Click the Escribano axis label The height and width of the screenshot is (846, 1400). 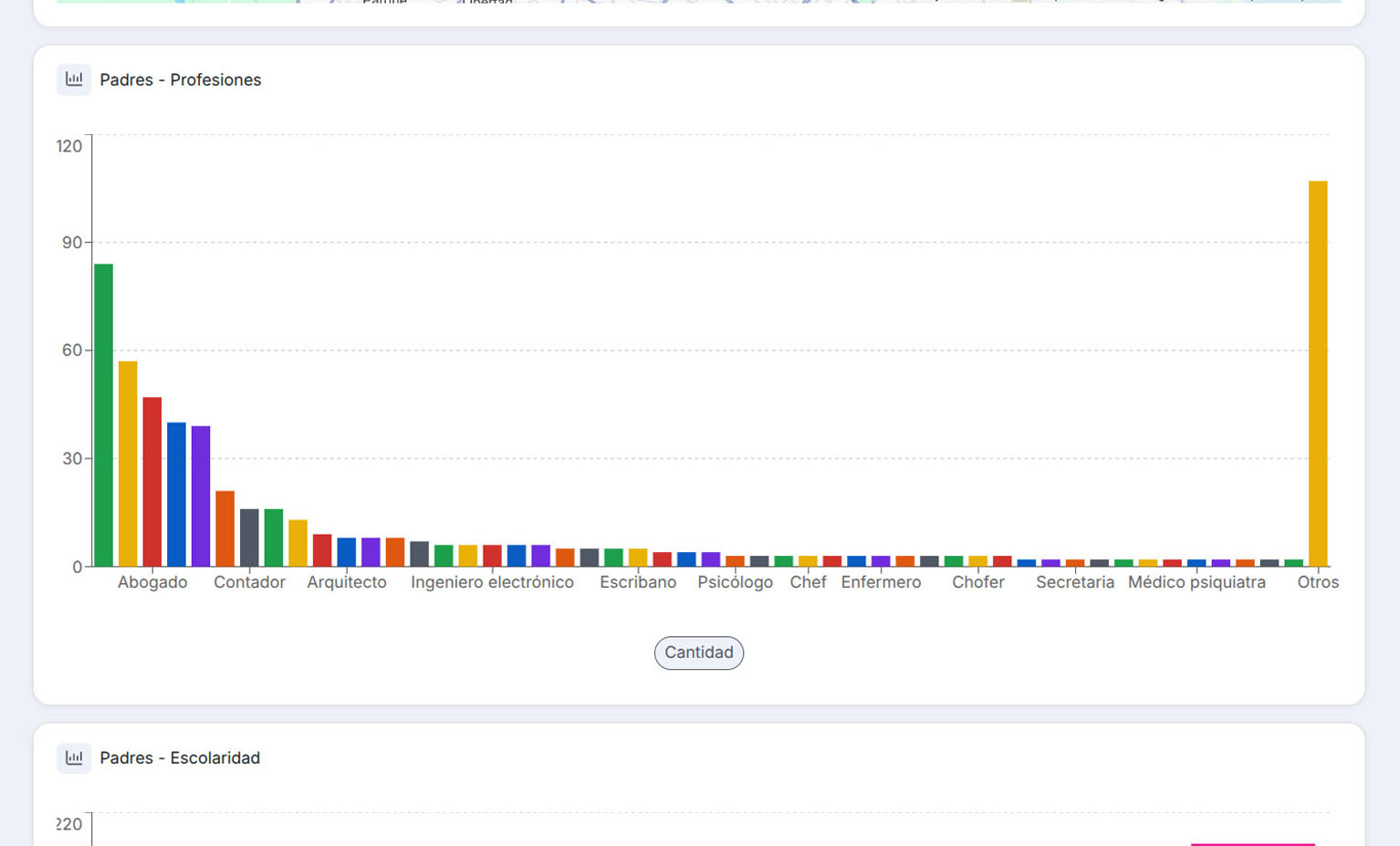638,582
